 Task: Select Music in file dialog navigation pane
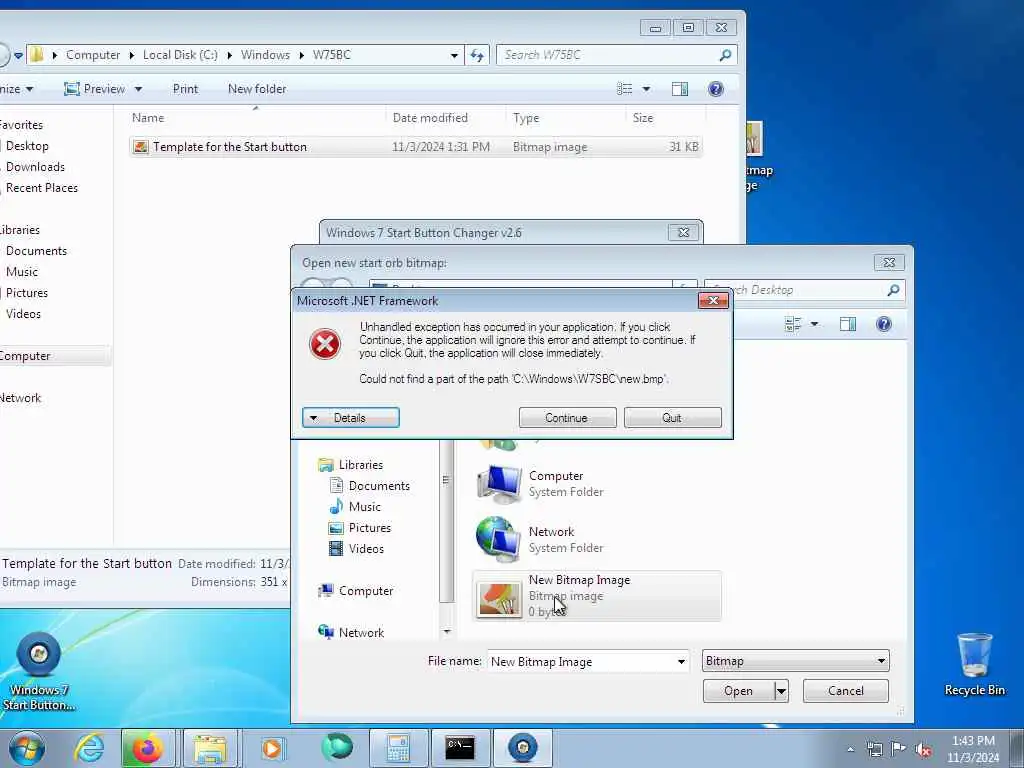364,507
